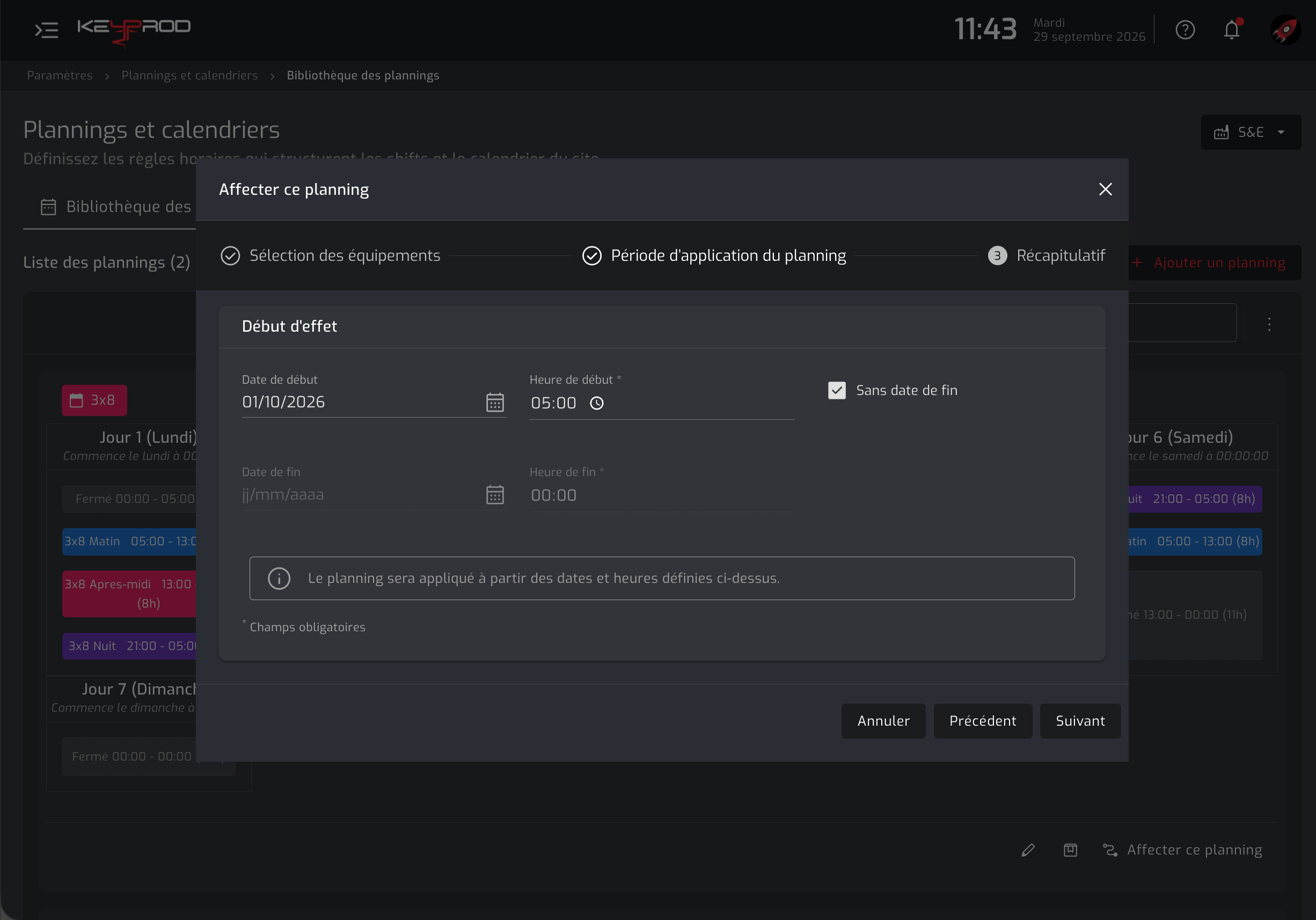Open the help question mark icon

[1185, 30]
